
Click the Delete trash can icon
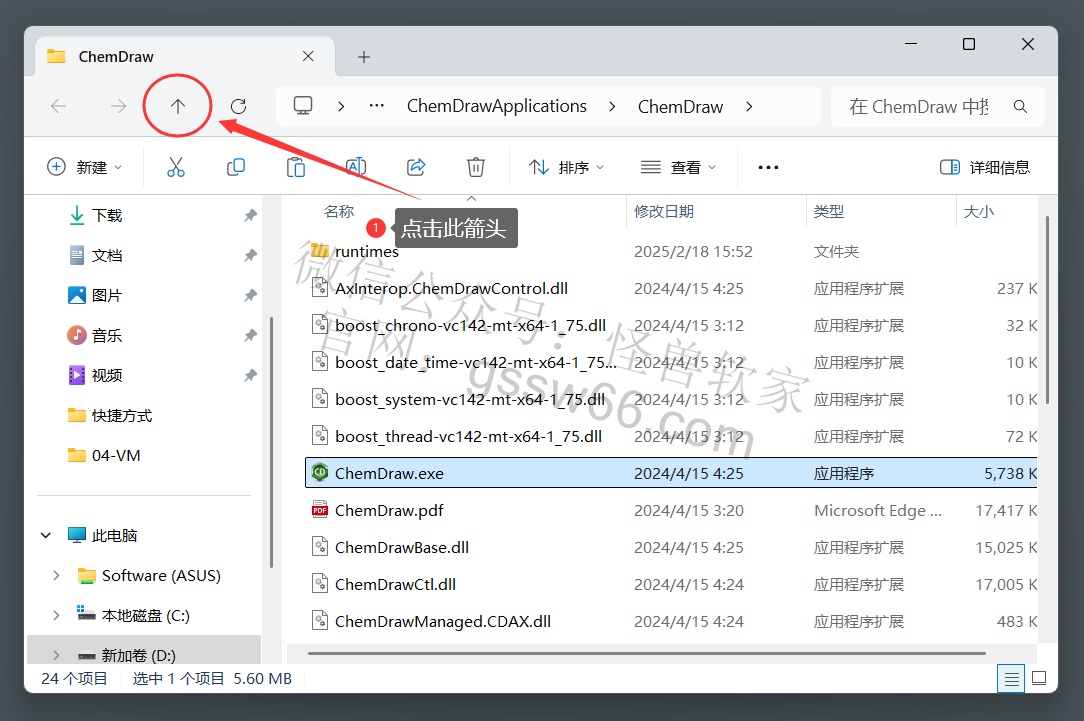[476, 167]
